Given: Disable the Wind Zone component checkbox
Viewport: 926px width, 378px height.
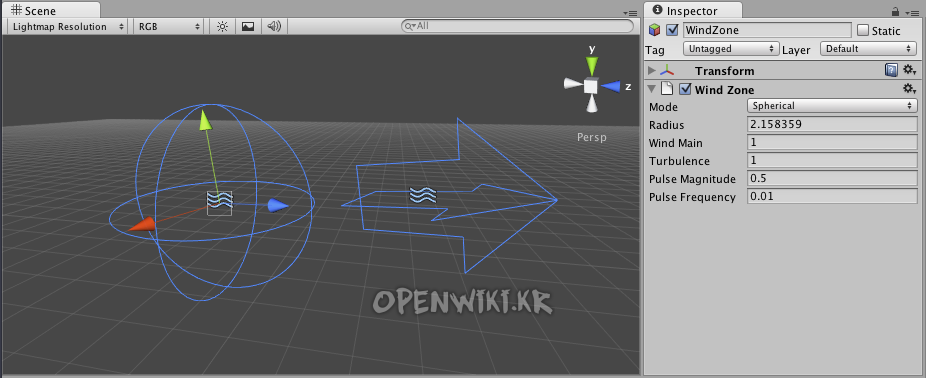Looking at the screenshot, I should 685,89.
